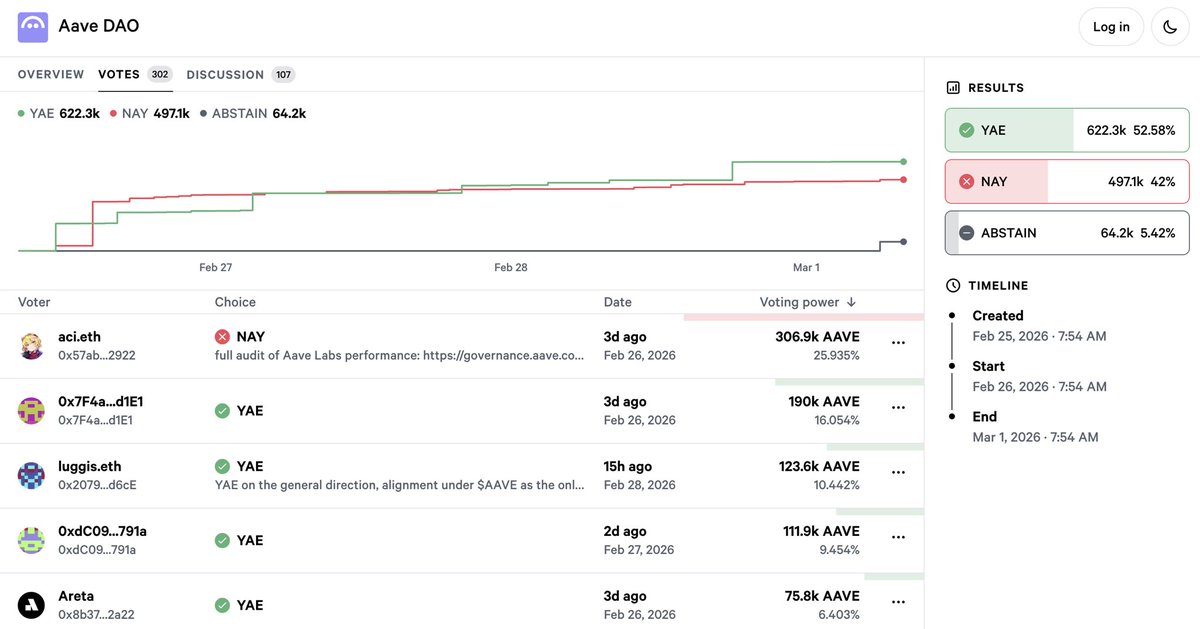Screen dimensions: 1200x629
Task: Click the Areta black logo avatar
Action: point(32,605)
